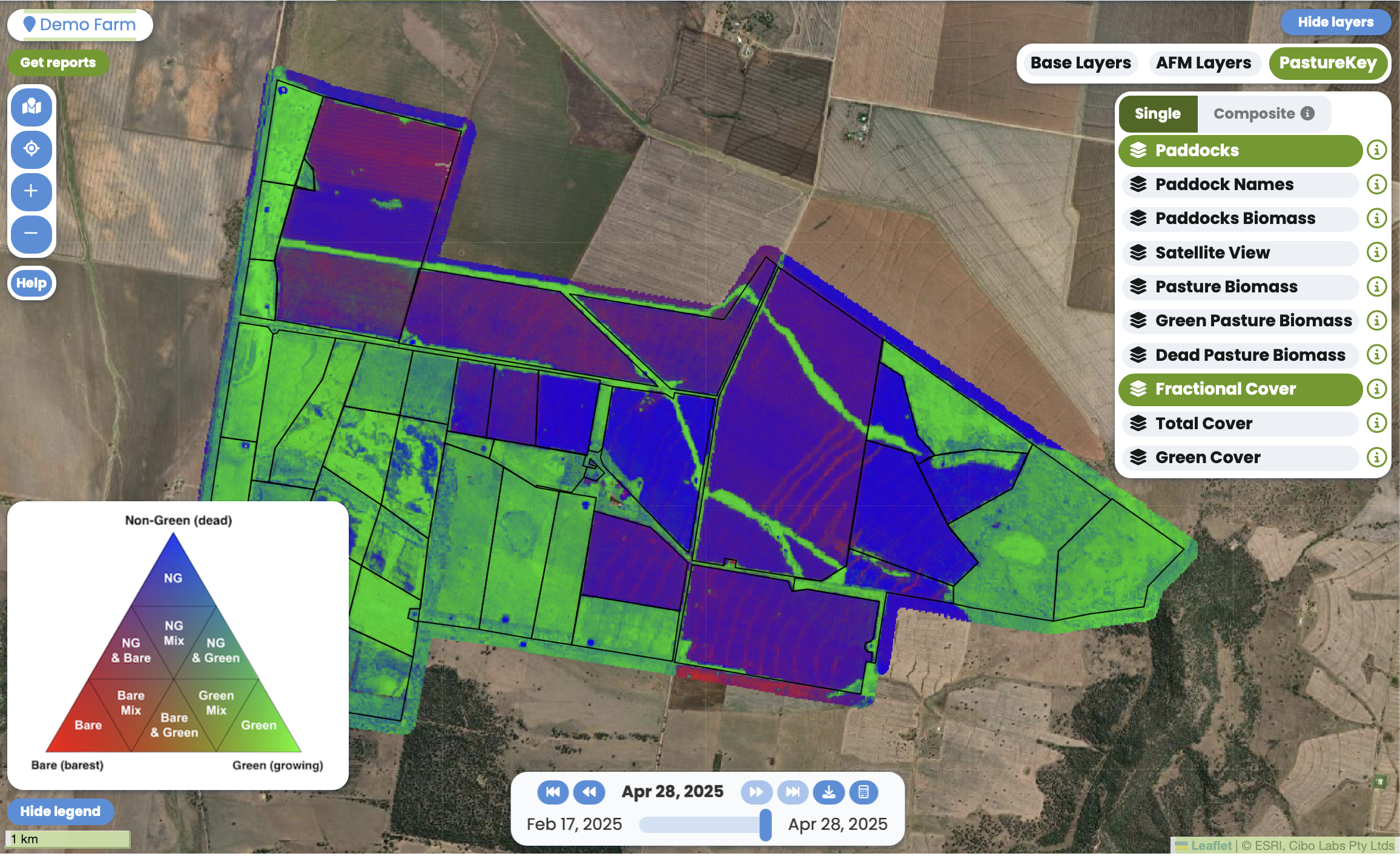Viewport: 1400px width, 856px height.
Task: Click the Get reports button
Action: coord(58,63)
